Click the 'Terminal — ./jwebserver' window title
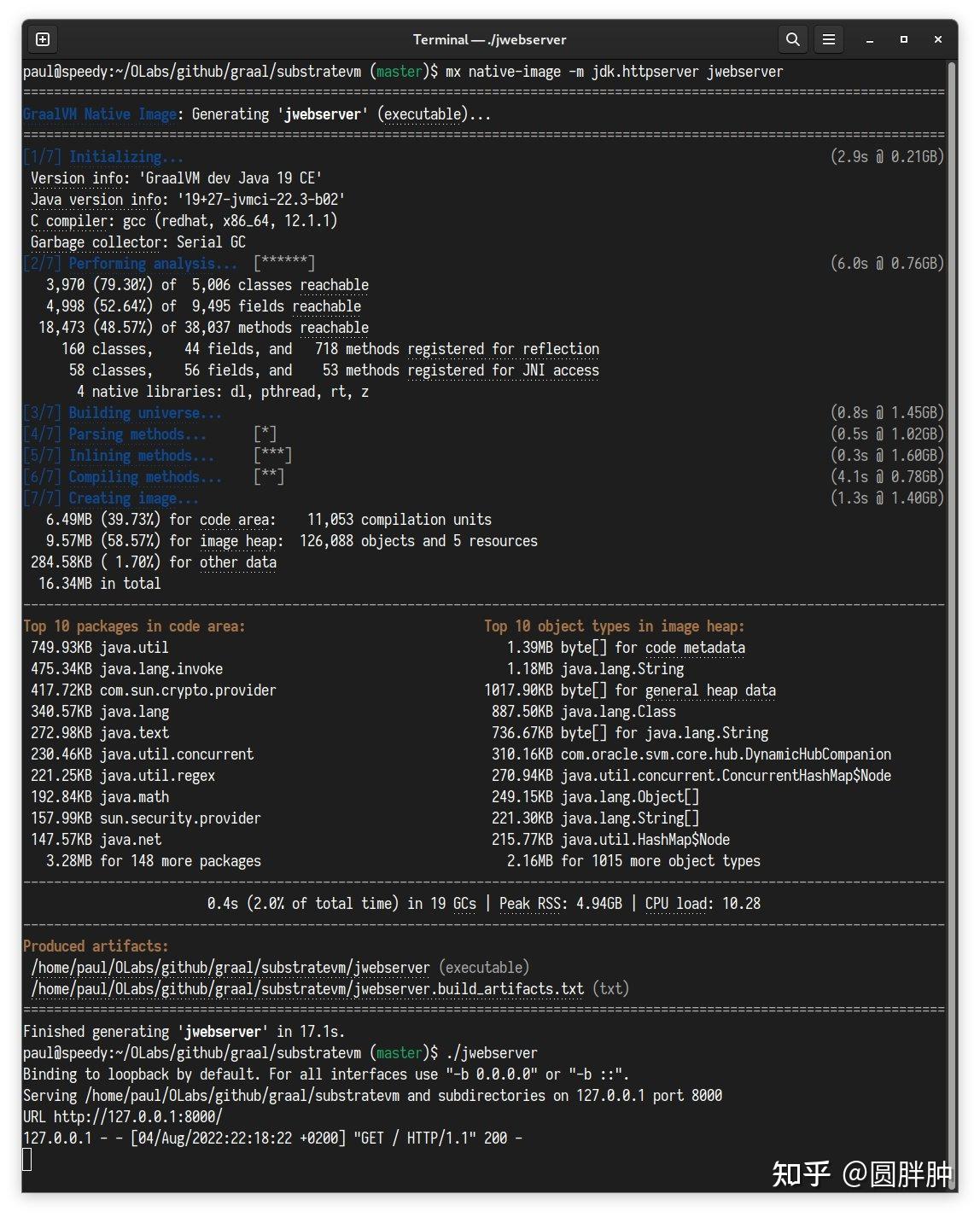 pos(489,39)
